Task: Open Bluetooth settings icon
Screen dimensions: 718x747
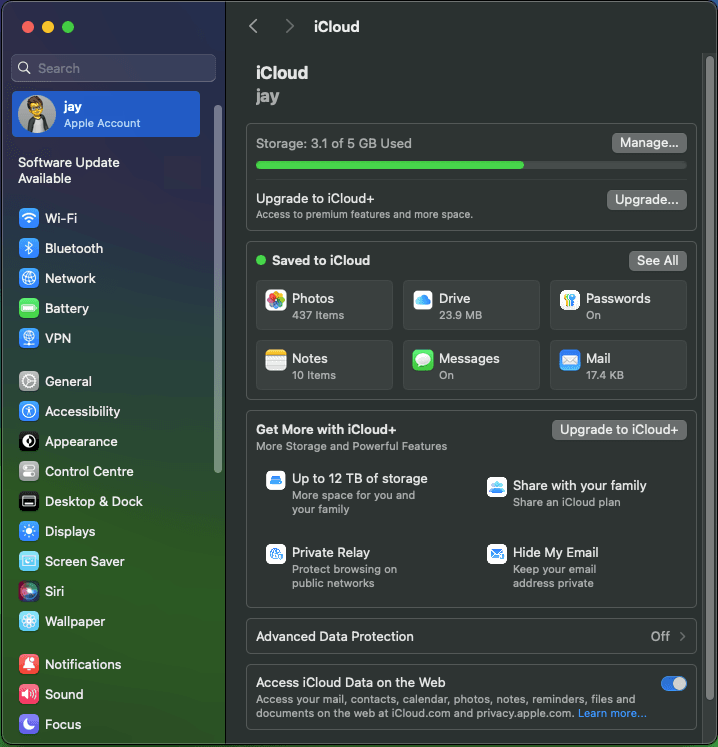Action: click(x=29, y=248)
